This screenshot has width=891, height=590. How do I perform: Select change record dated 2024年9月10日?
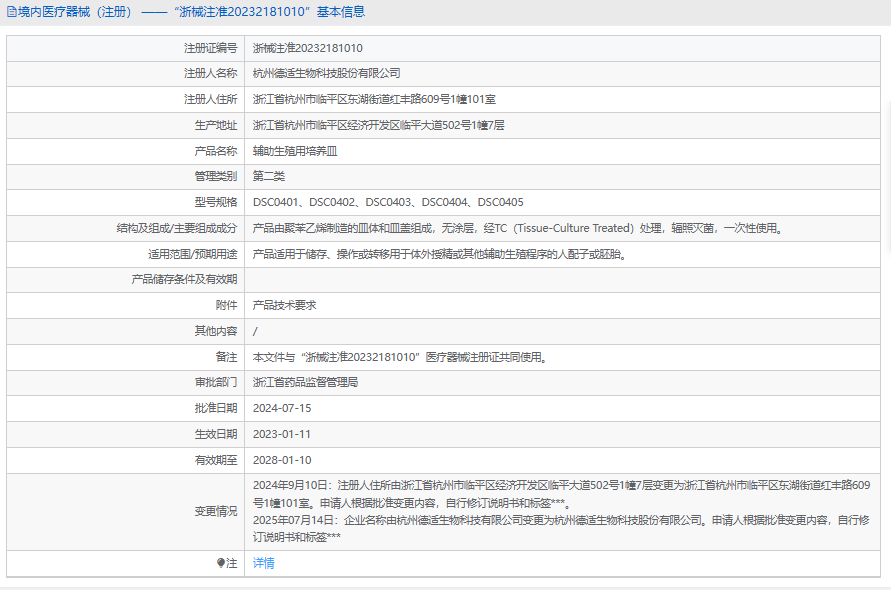point(561,494)
